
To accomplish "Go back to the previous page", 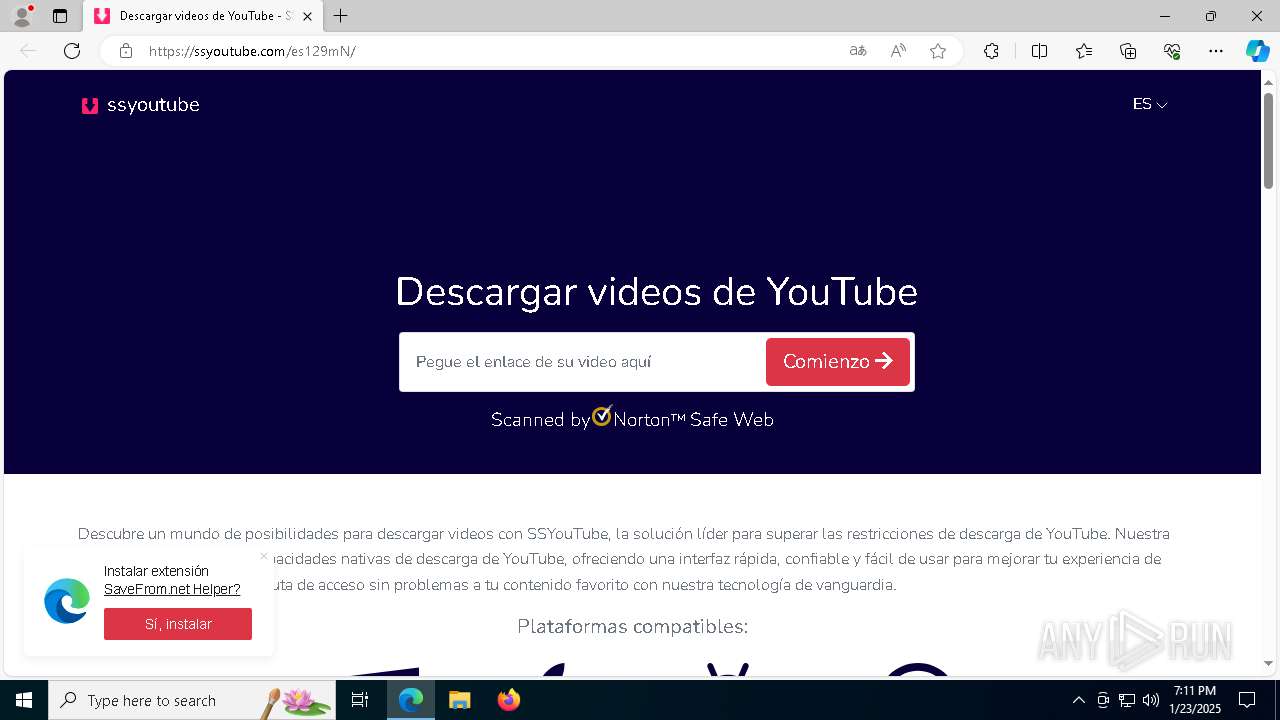I will [28, 51].
